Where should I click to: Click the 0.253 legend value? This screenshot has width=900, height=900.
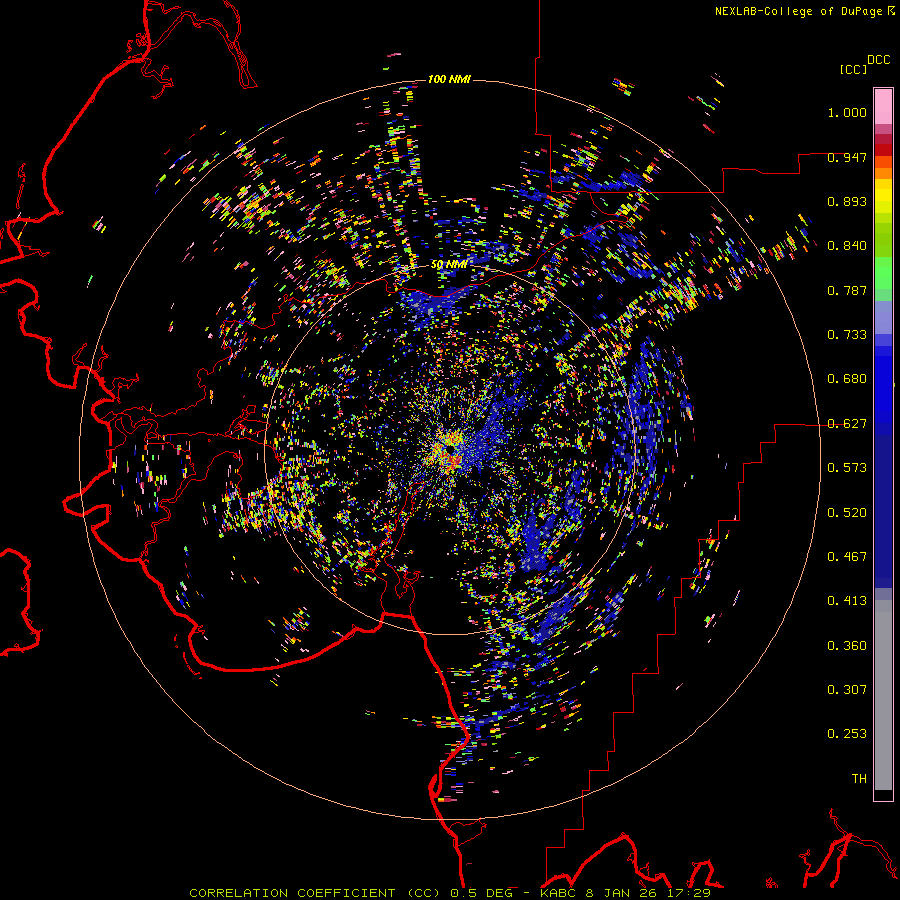[x=847, y=734]
